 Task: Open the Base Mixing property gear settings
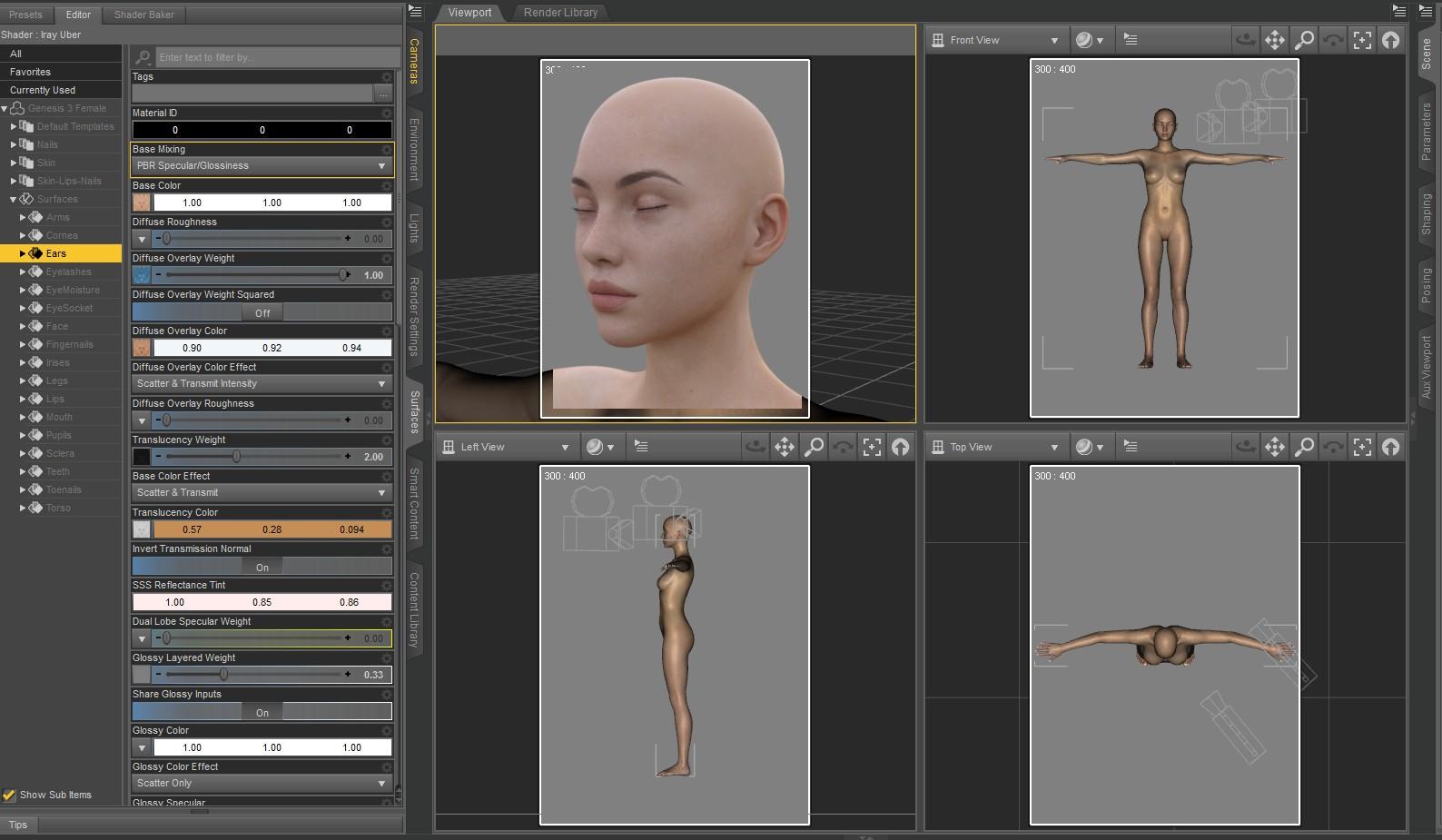[x=387, y=150]
